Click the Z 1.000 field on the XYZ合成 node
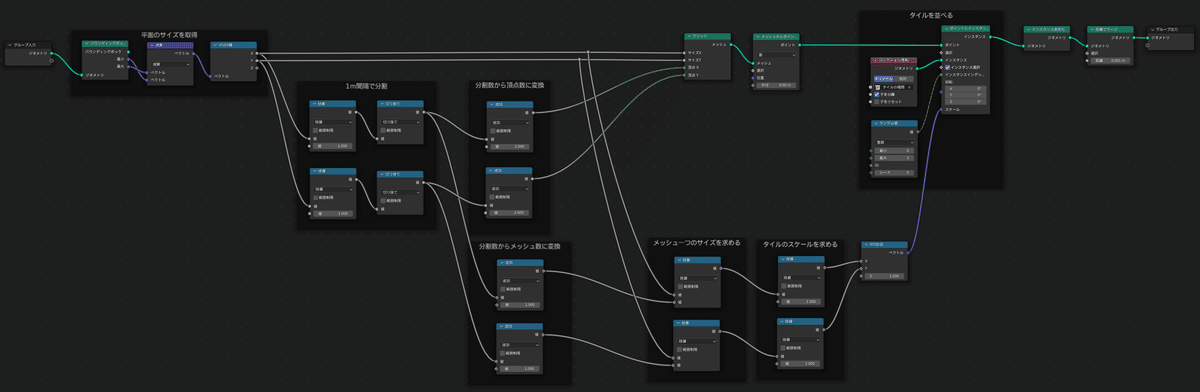 pos(885,276)
